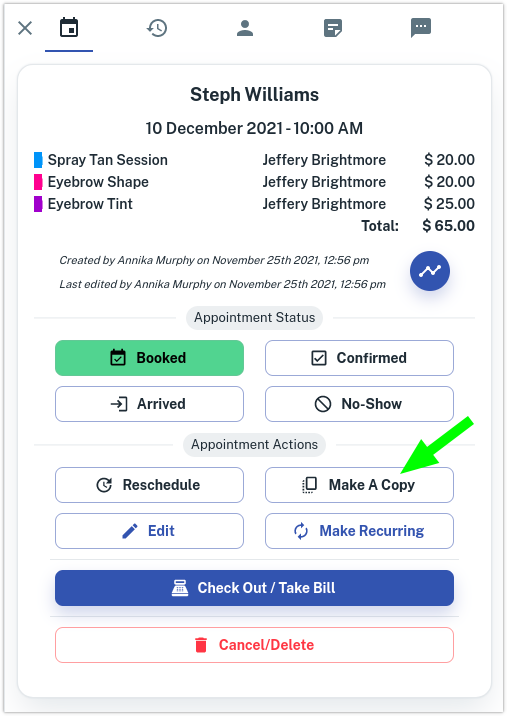This screenshot has height=716, width=507.
Task: Select the calendar appointment tab icon
Action: pyautogui.click(x=69, y=27)
